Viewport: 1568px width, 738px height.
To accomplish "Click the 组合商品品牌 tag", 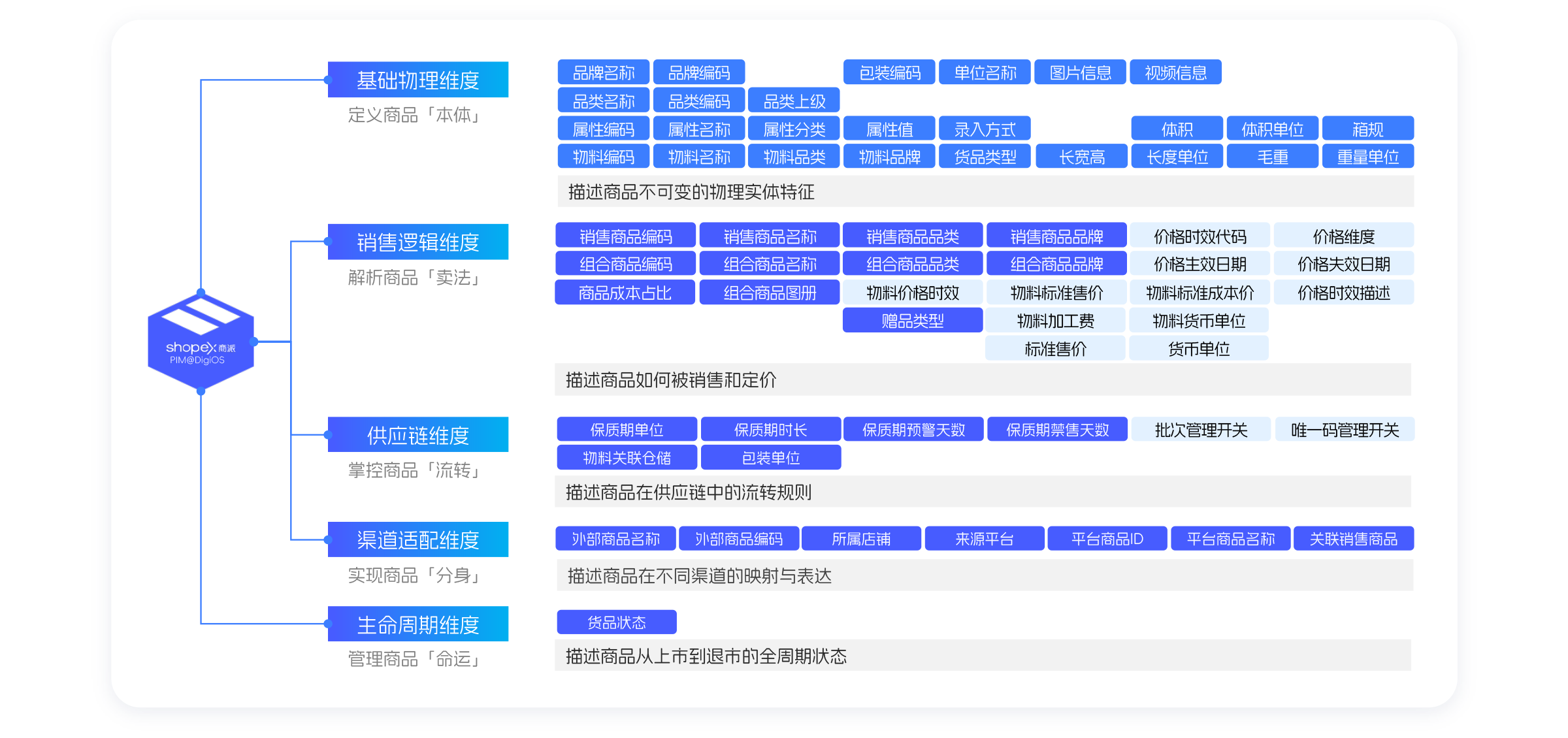I will pyautogui.click(x=1056, y=263).
